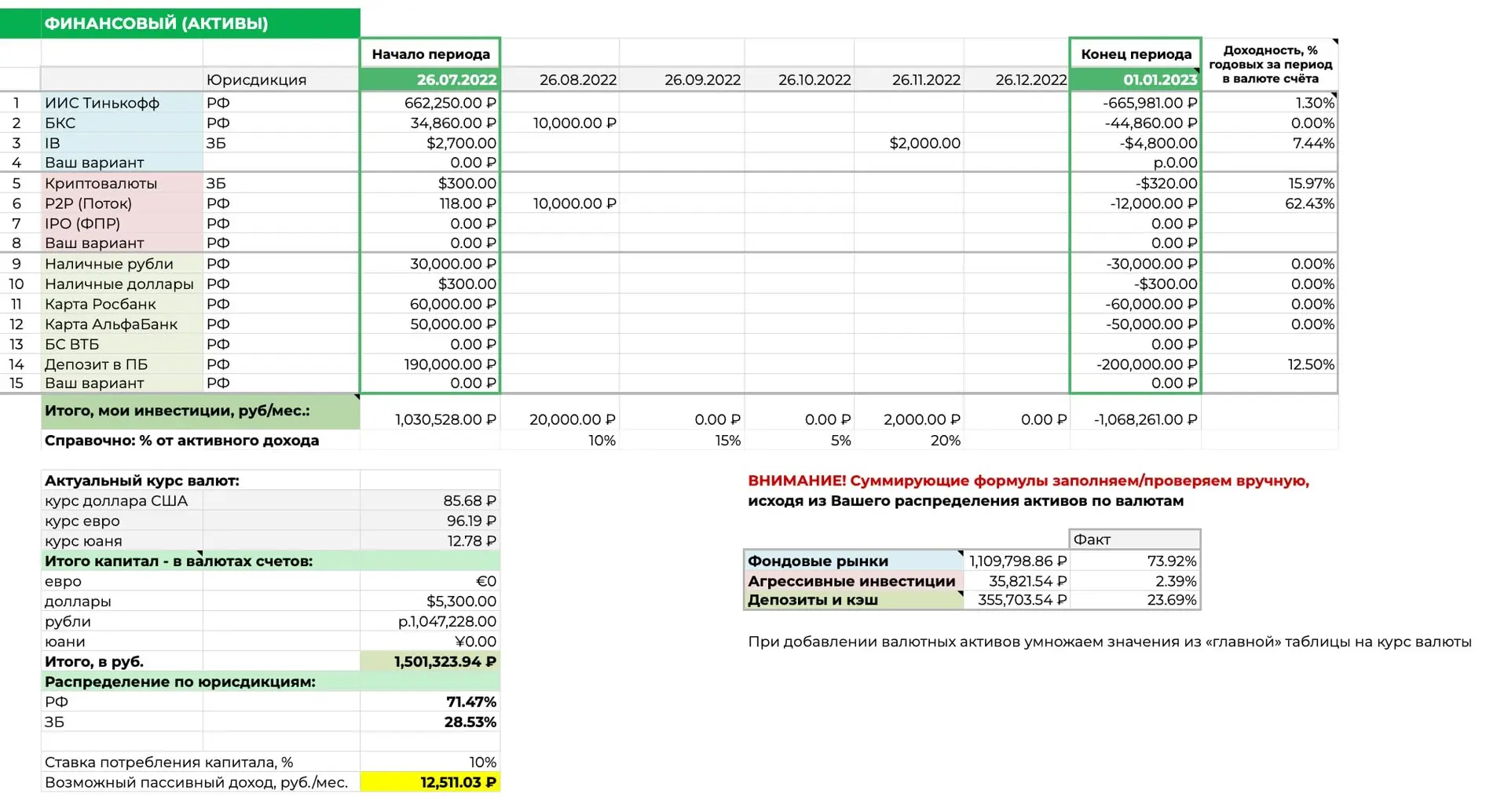The width and height of the screenshot is (1508, 812).
Task: Click the "Фондовые рынки" category label
Action: point(854,561)
